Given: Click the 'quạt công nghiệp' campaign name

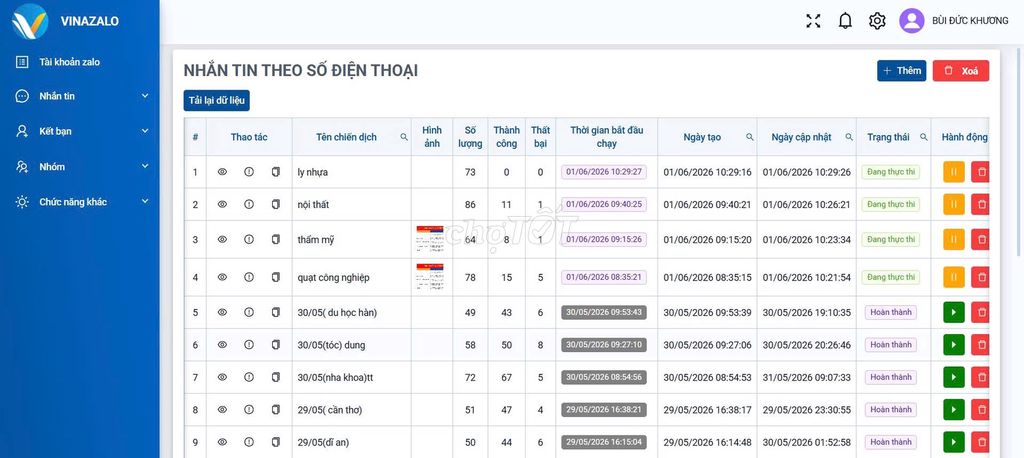Looking at the screenshot, I should pyautogui.click(x=333, y=277).
